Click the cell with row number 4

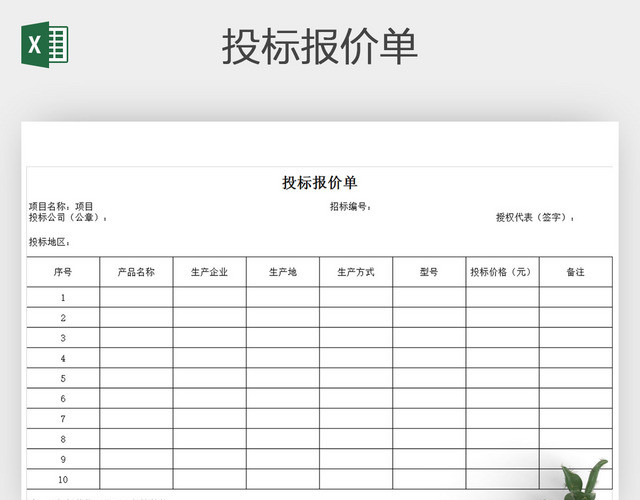(63, 358)
